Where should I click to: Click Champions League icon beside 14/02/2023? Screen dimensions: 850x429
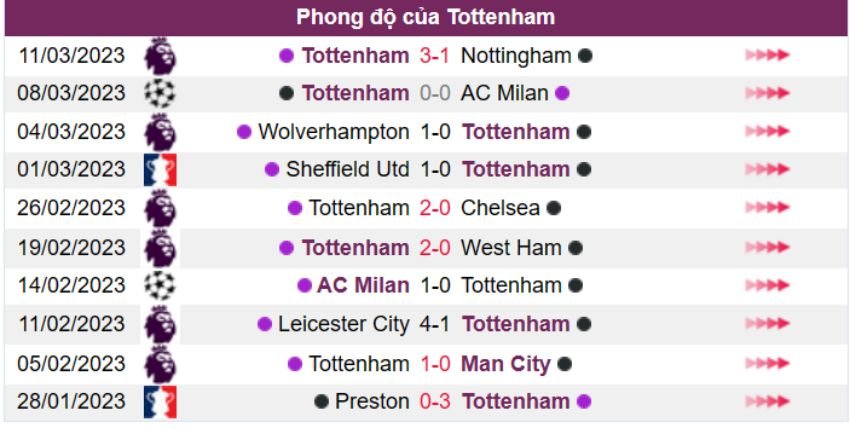point(160,286)
